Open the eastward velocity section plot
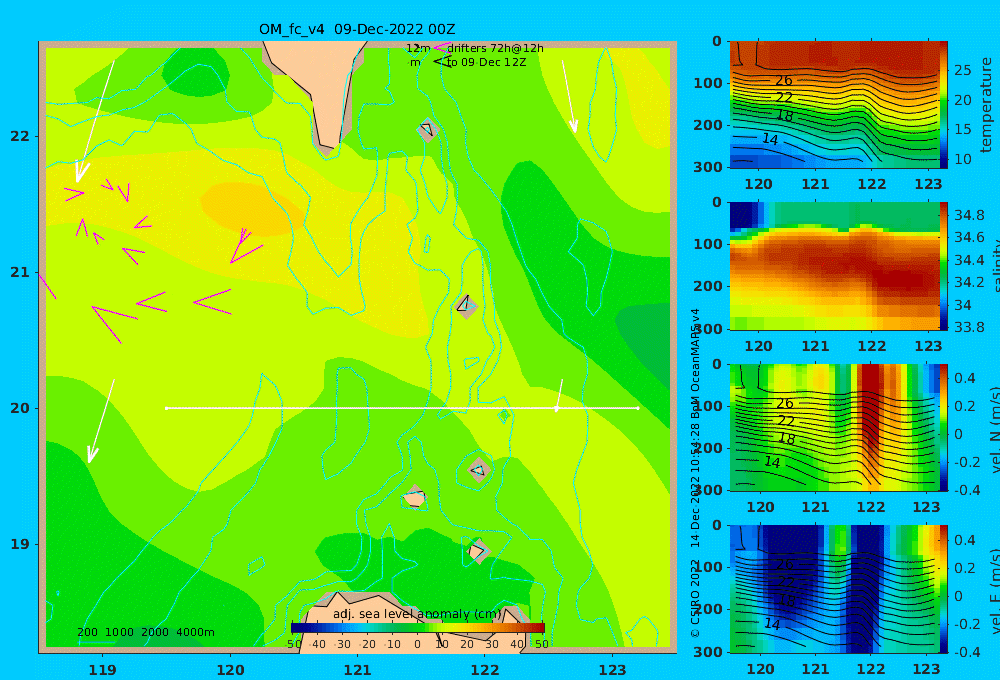This screenshot has height=680, width=1000. pos(834,589)
